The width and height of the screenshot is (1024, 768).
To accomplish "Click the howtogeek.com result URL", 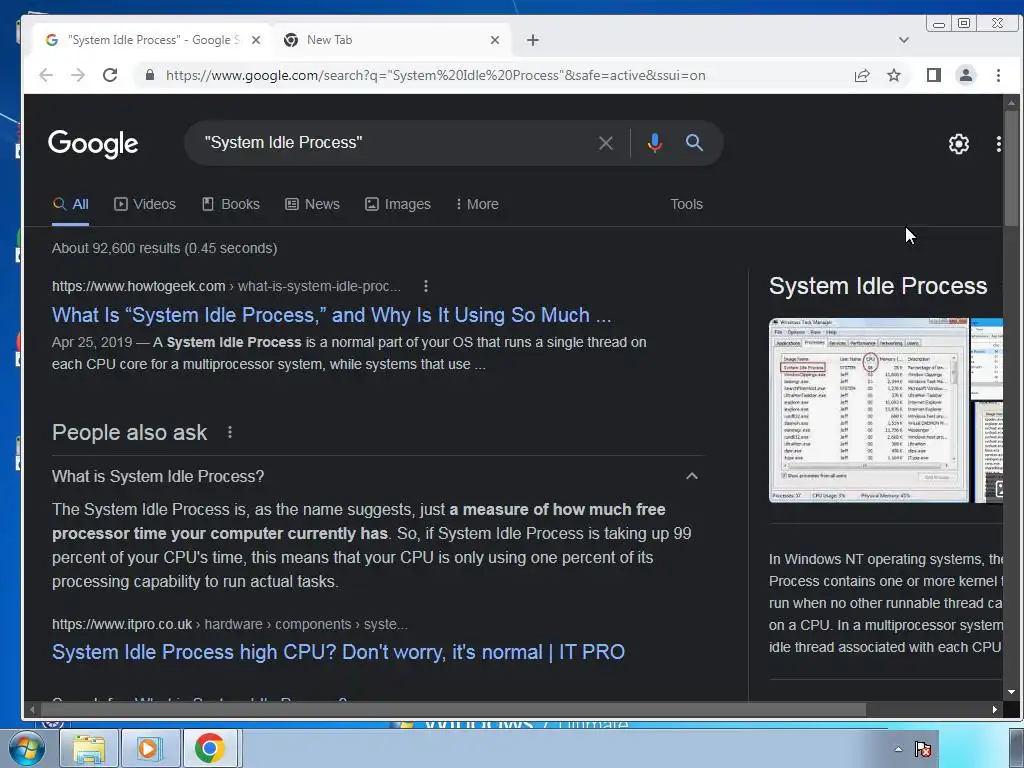I will click(x=226, y=286).
